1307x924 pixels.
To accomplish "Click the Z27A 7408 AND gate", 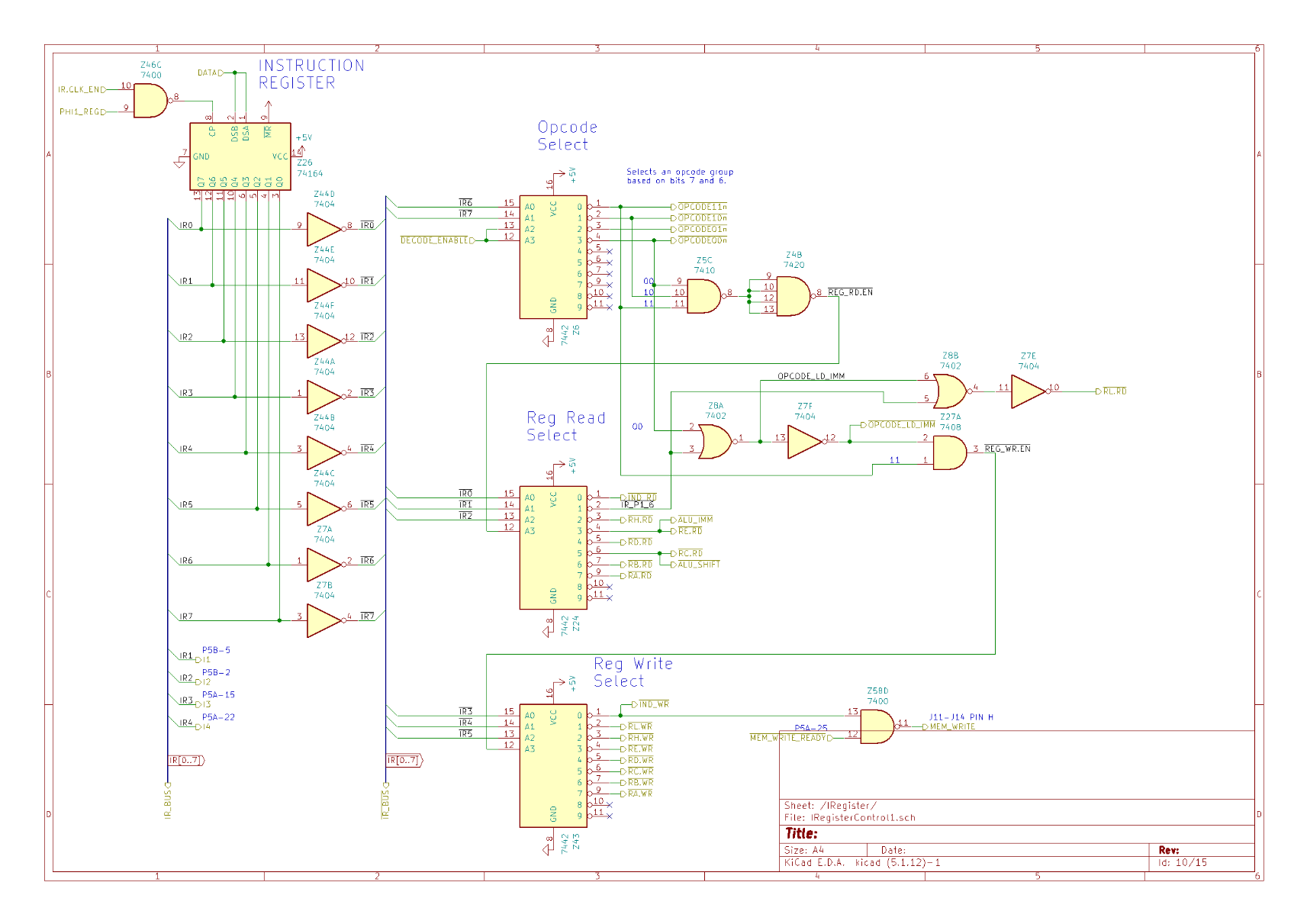I will click(x=949, y=453).
